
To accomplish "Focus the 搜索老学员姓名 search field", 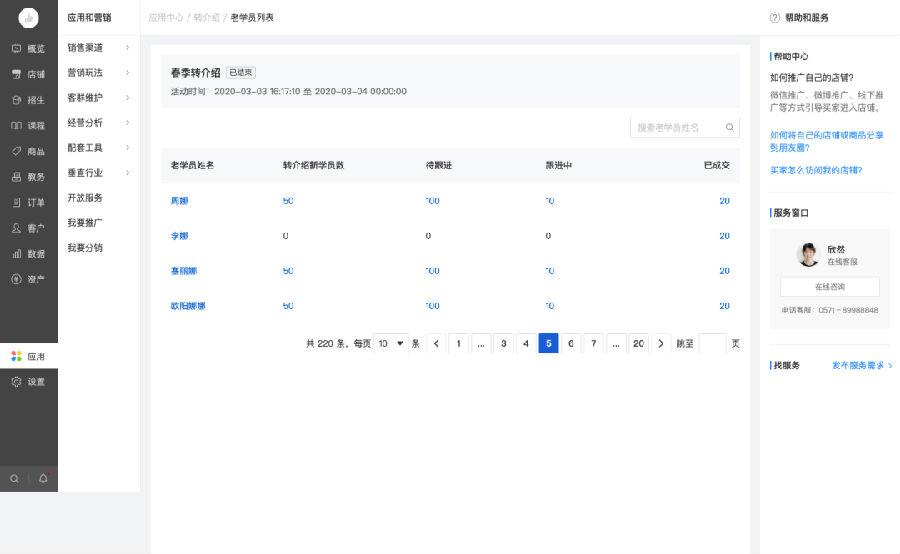I will tap(685, 127).
